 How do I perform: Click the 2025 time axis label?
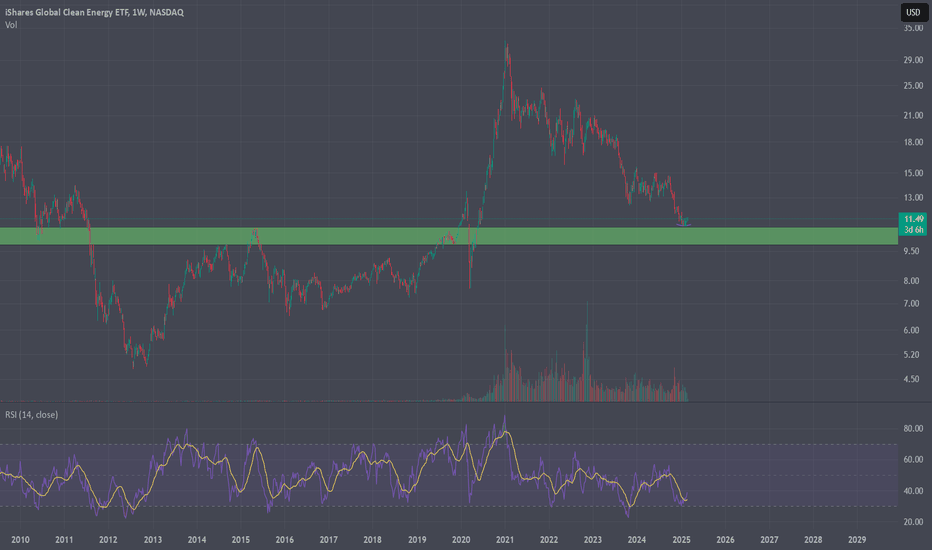click(x=681, y=540)
